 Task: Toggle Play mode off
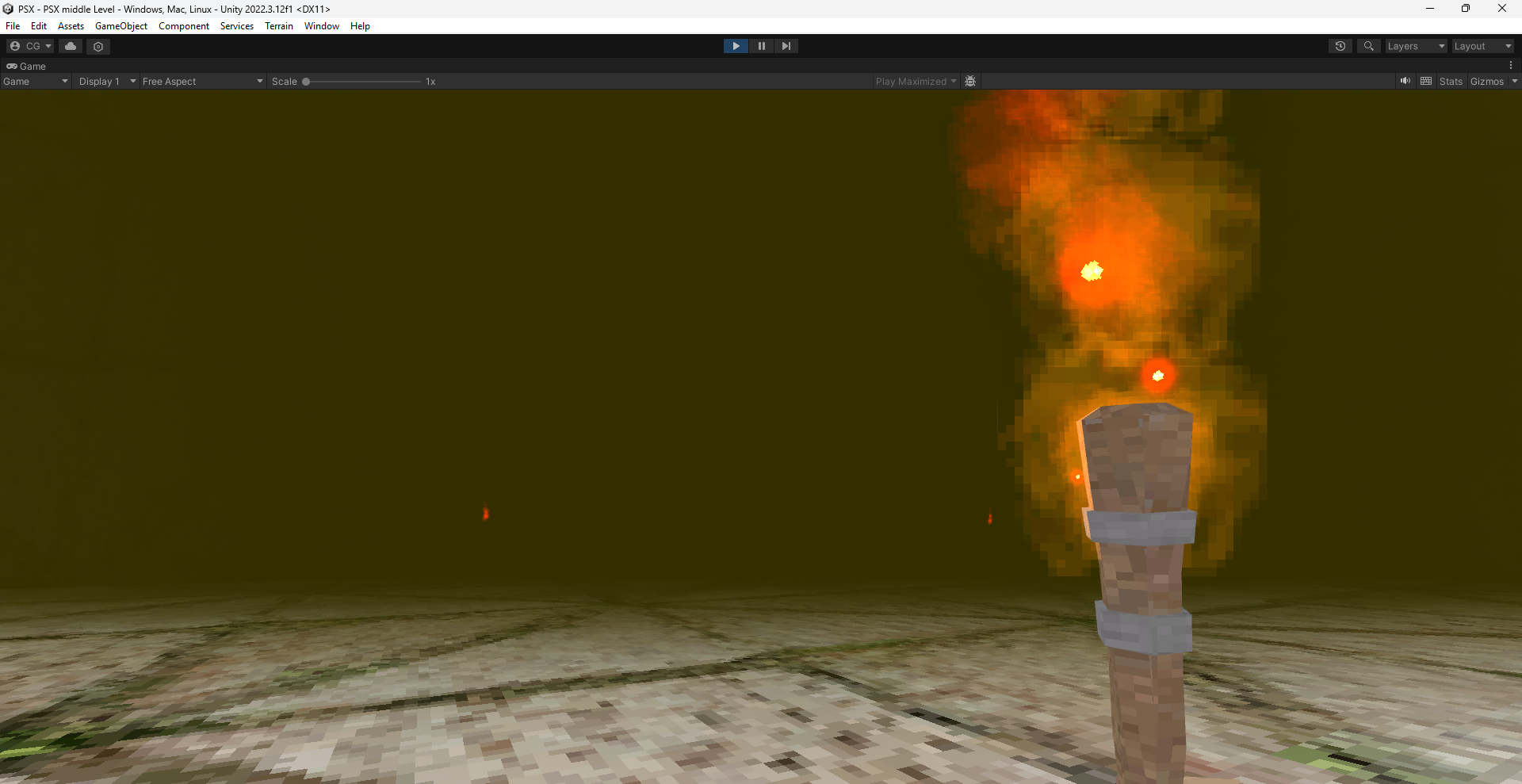point(736,46)
